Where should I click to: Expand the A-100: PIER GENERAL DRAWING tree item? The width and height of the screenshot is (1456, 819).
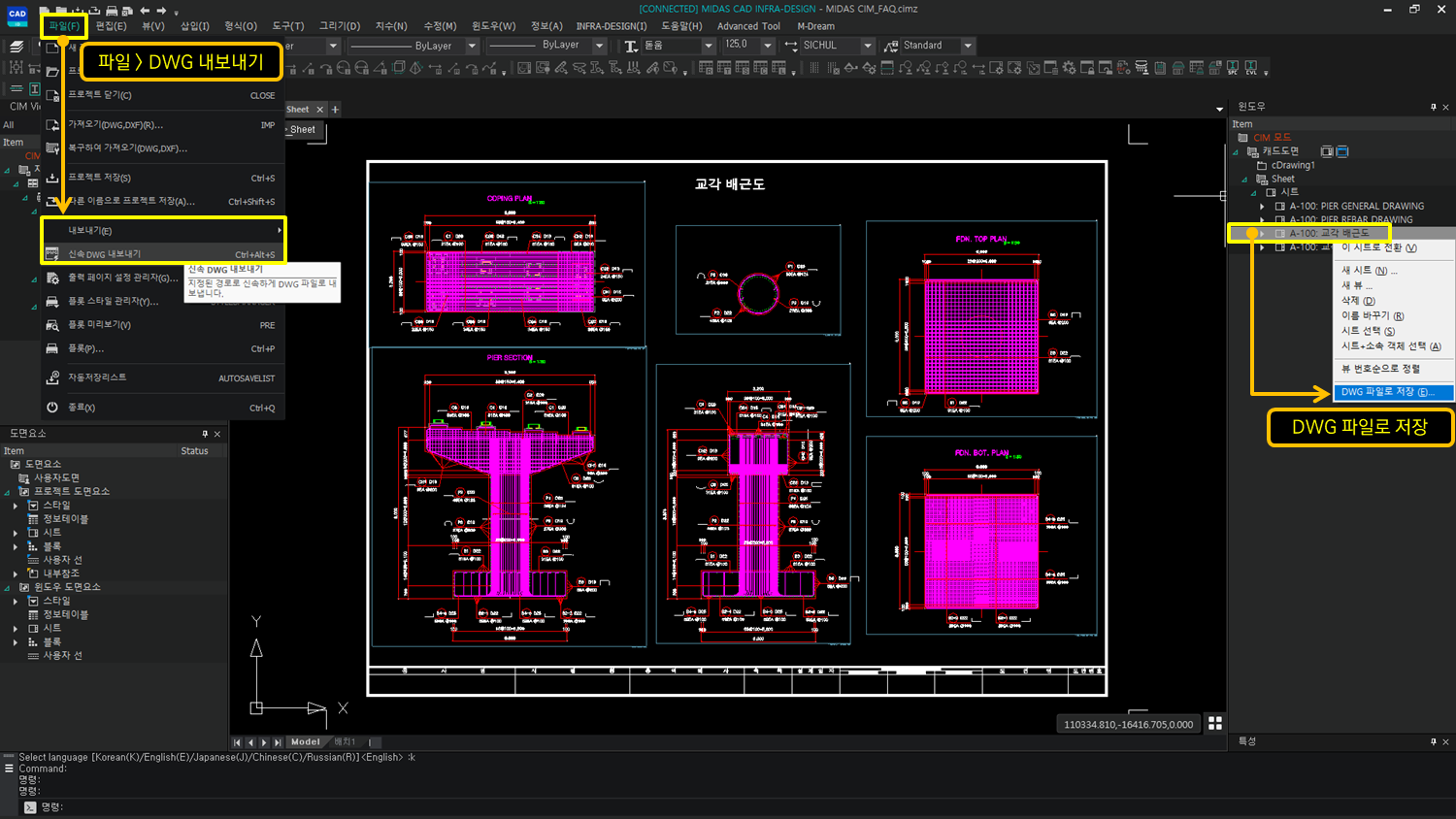coord(1262,207)
